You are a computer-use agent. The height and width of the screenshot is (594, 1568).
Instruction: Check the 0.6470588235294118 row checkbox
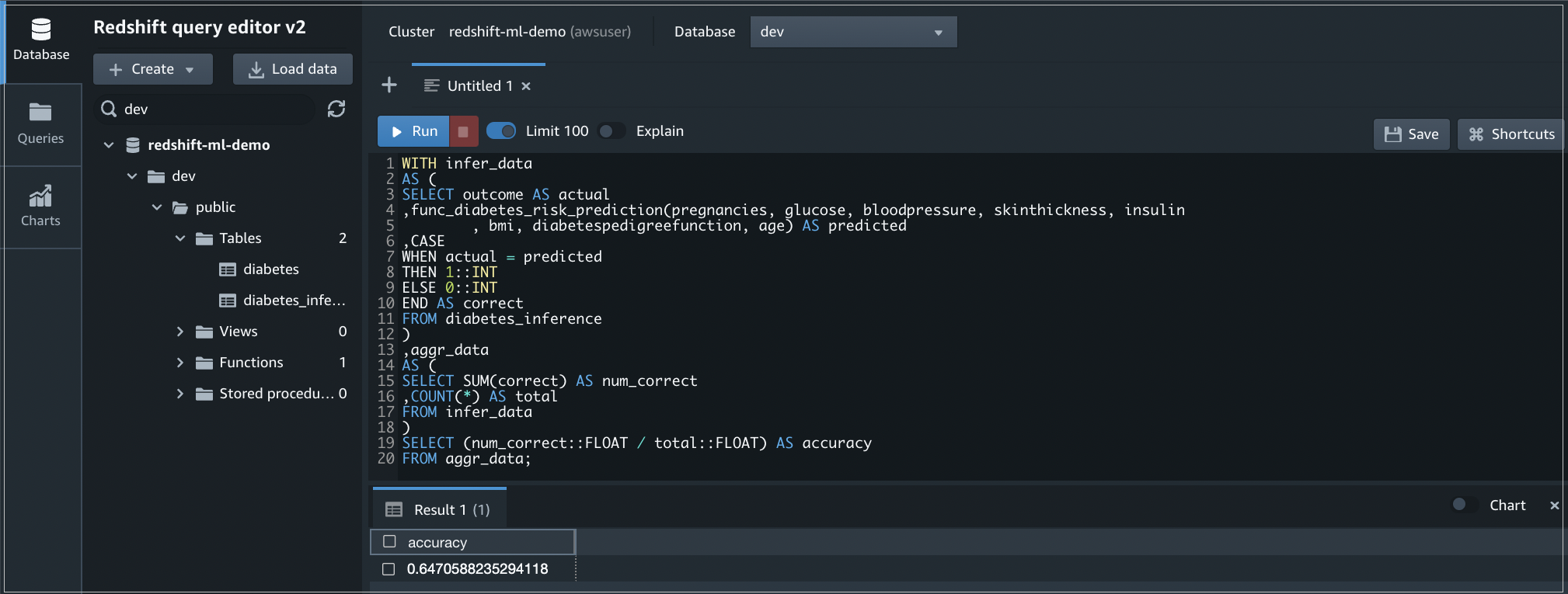click(389, 569)
